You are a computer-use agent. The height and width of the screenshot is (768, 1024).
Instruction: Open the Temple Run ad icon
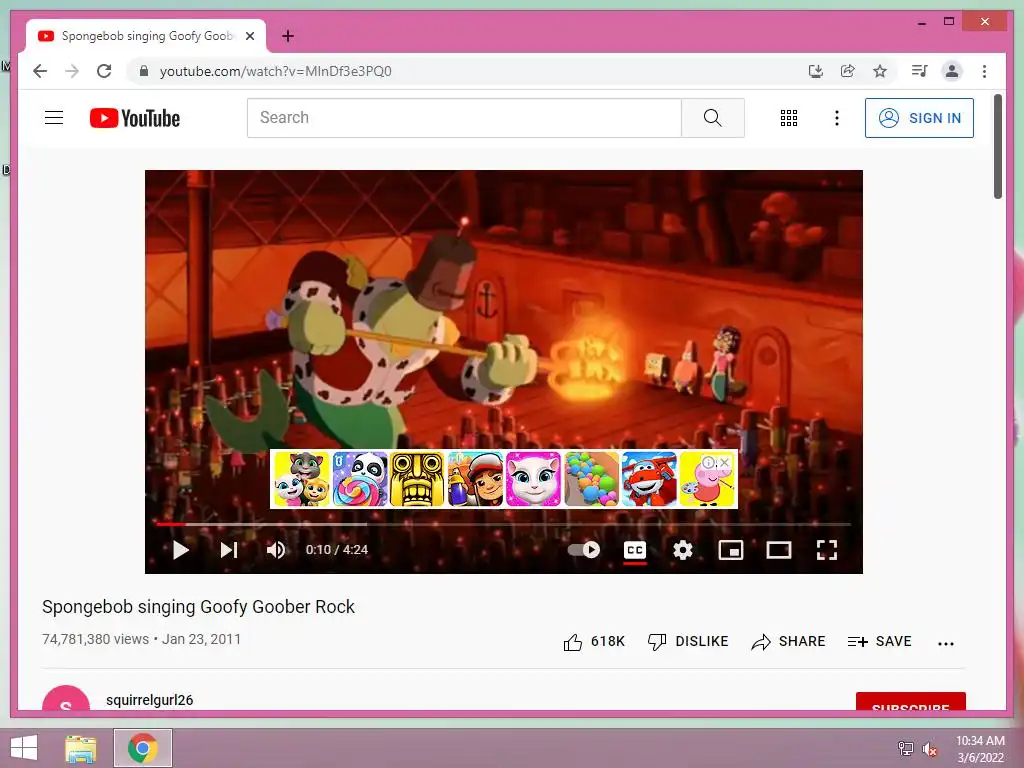pos(417,479)
